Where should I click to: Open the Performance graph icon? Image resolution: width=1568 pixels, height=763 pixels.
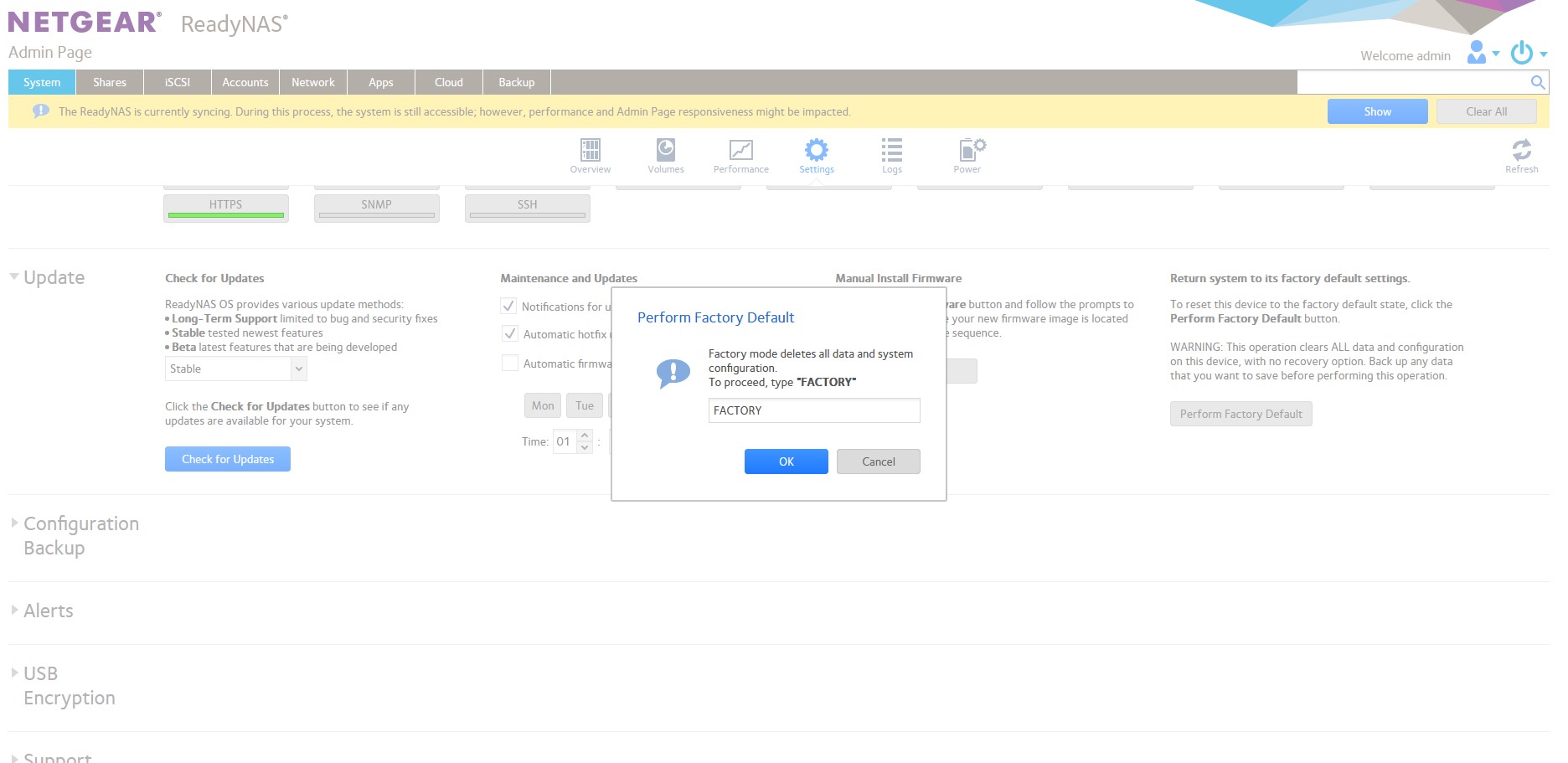pyautogui.click(x=740, y=151)
